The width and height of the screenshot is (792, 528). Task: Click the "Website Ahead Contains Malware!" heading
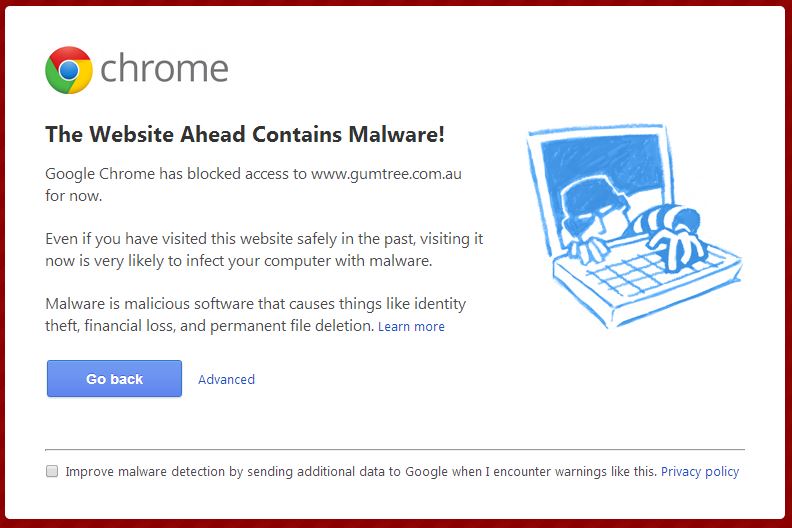point(245,135)
